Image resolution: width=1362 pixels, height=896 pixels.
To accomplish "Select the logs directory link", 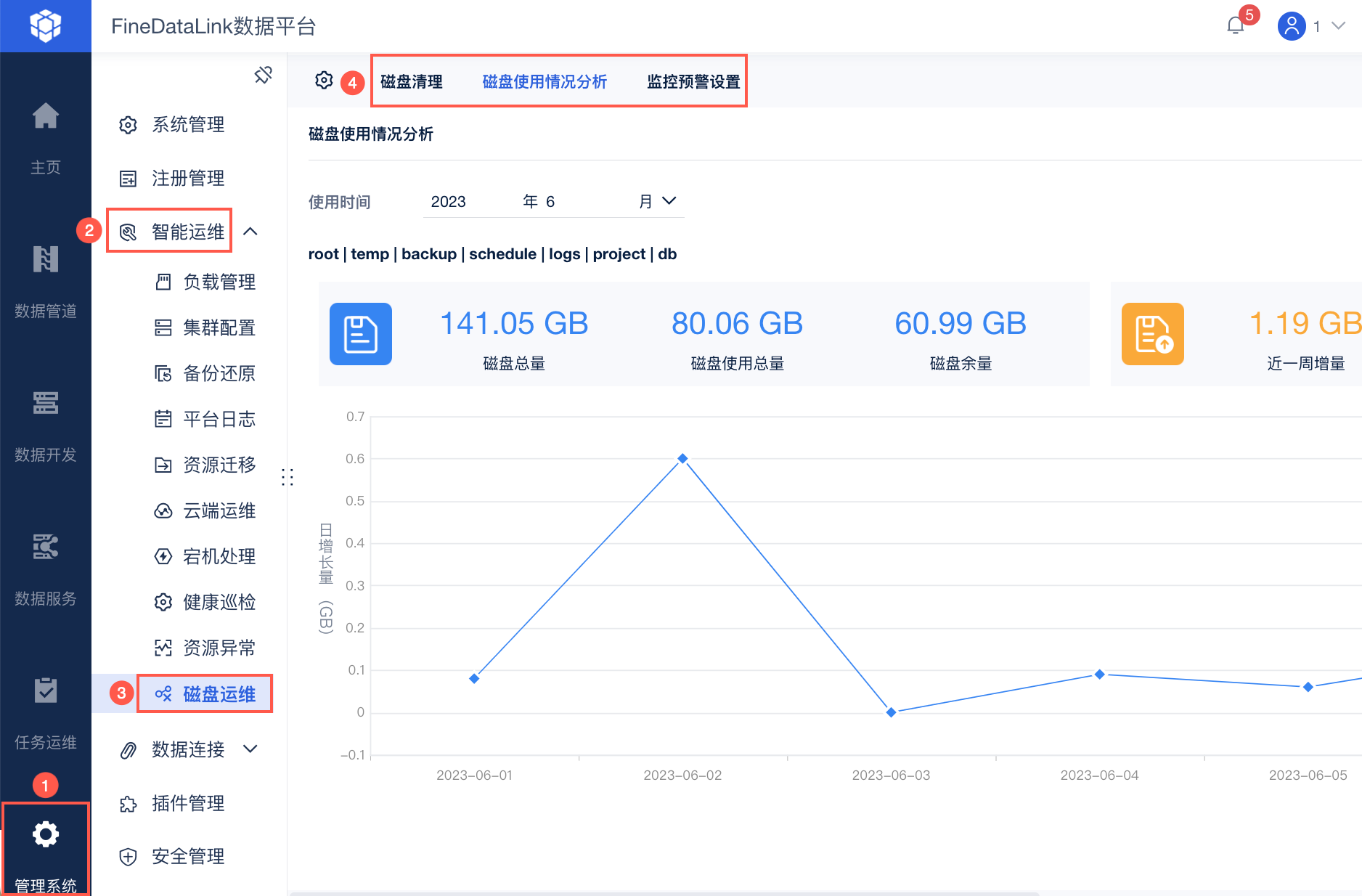I will [x=564, y=254].
